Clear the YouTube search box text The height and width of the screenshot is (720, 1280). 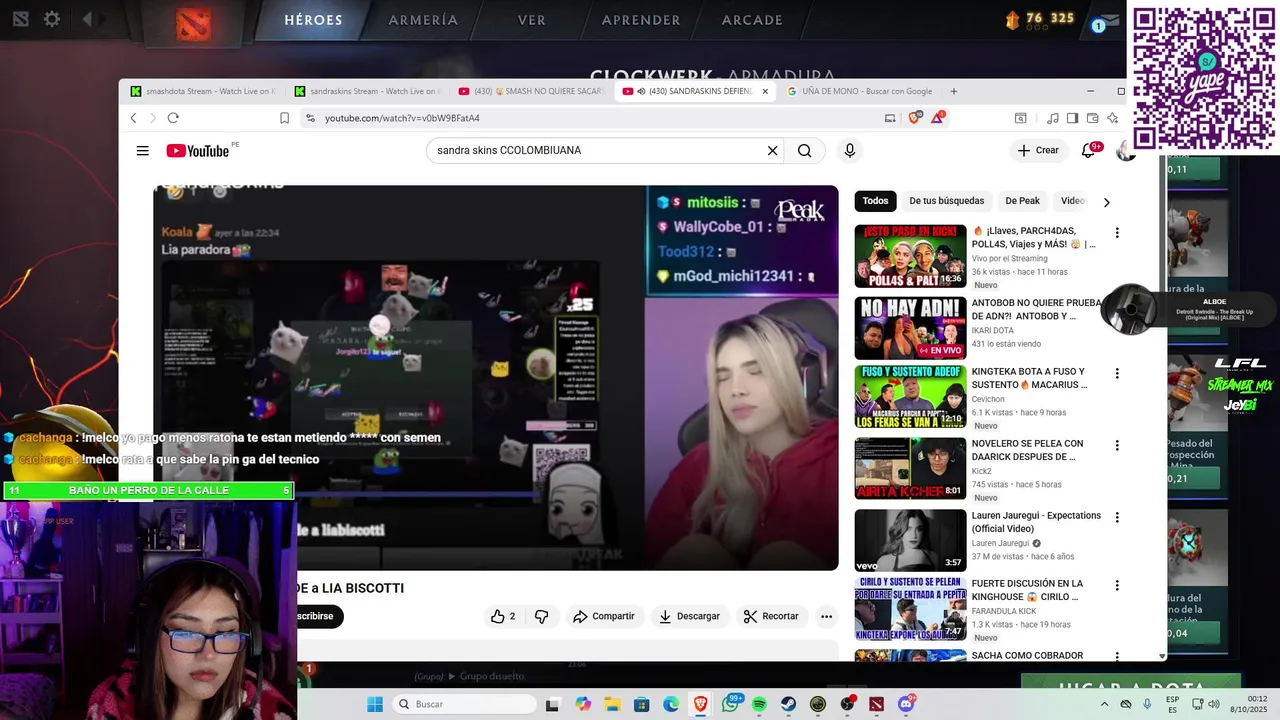pyautogui.click(x=772, y=151)
